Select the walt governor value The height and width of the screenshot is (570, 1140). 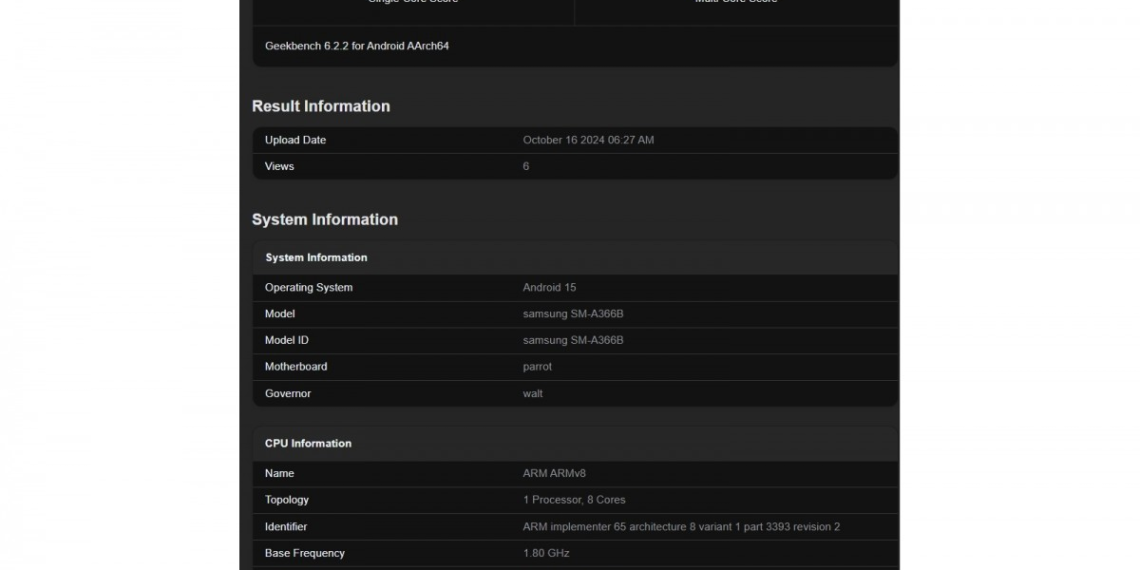(533, 393)
